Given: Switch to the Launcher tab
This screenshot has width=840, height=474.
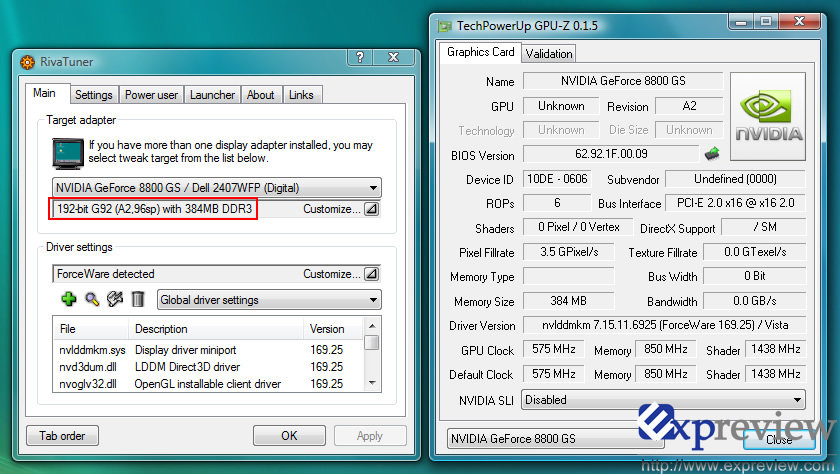Looking at the screenshot, I should pos(212,95).
